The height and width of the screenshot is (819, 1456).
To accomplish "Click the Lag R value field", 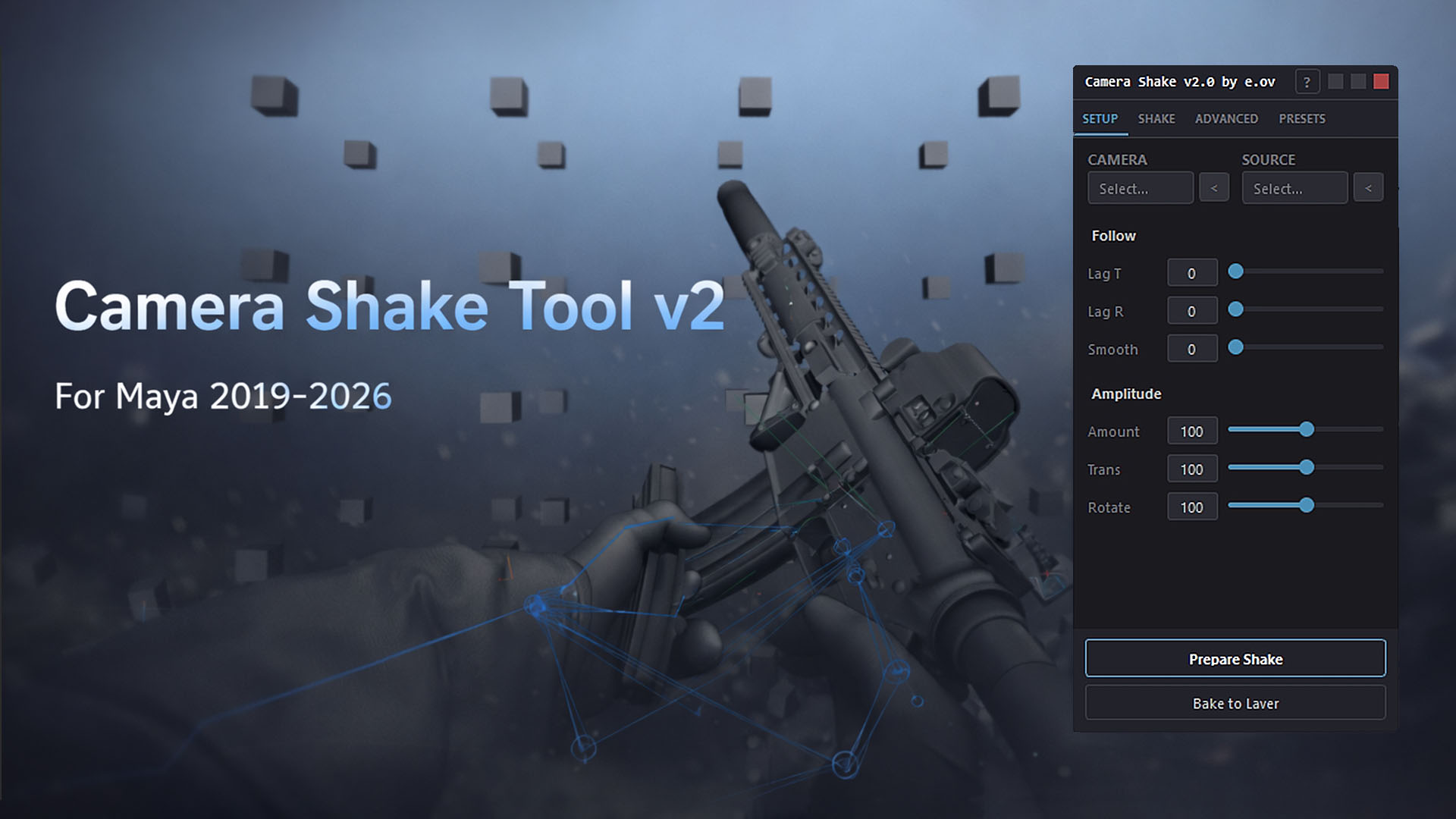I will (1192, 311).
